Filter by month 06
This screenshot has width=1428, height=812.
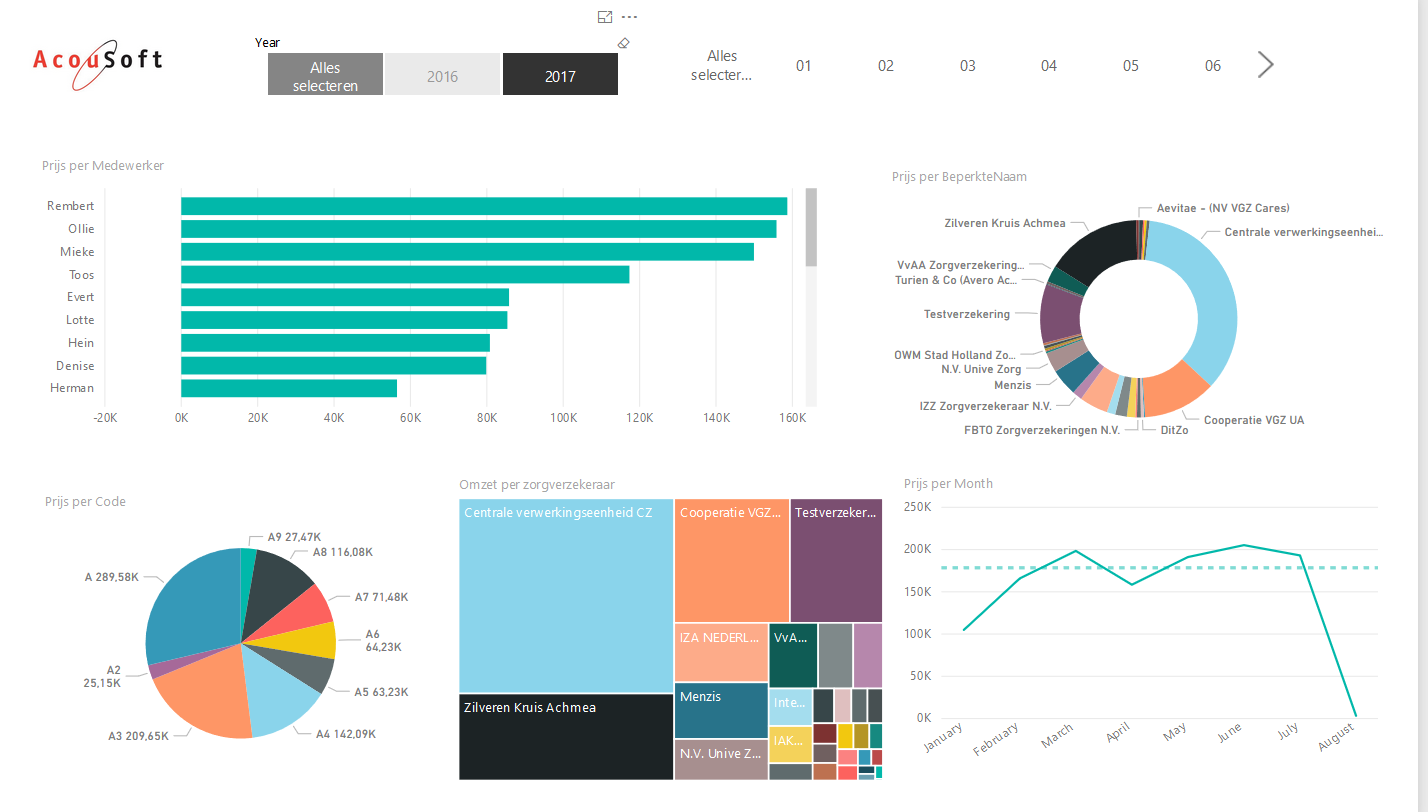[x=1213, y=66]
